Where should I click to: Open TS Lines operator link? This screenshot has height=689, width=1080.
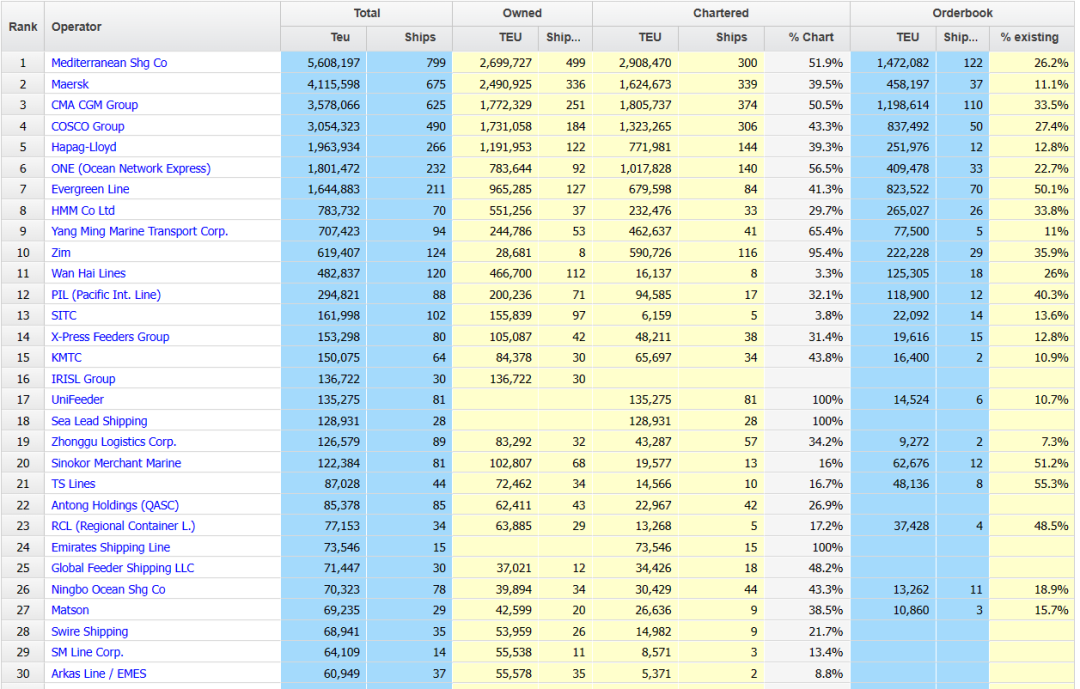click(x=73, y=483)
